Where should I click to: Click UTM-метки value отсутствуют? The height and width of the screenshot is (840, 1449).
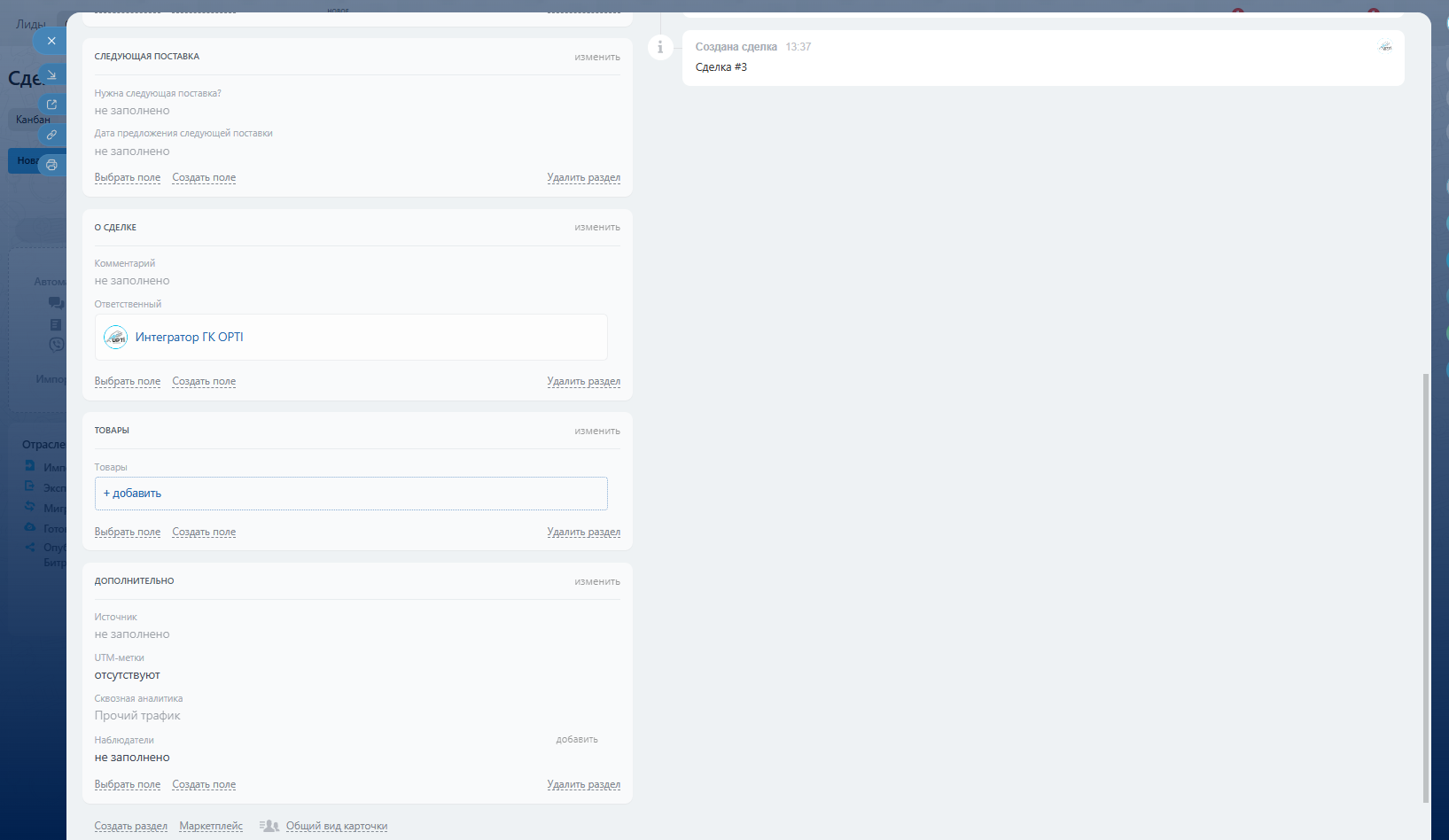(128, 675)
